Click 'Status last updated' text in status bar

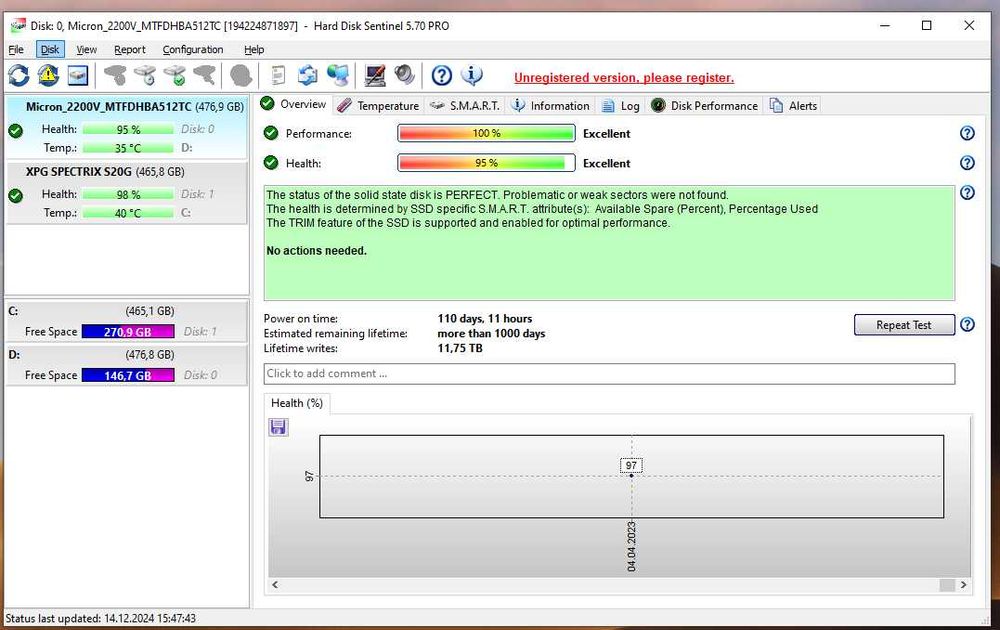101,619
